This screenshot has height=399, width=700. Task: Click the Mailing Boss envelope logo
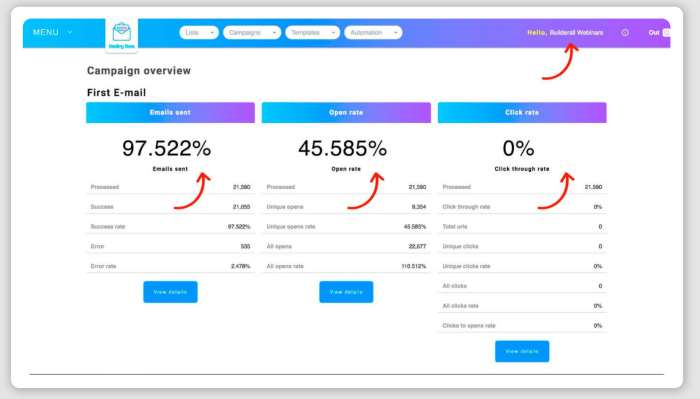coord(121,35)
